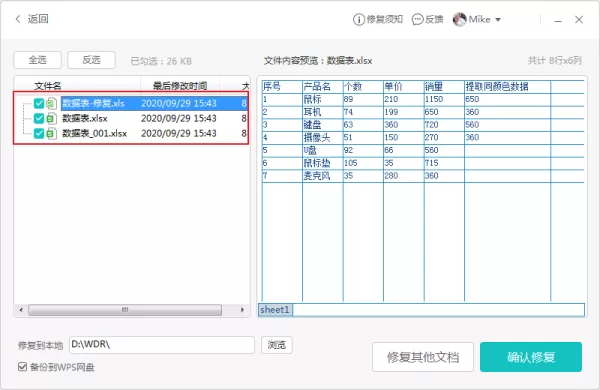Image resolution: width=600 pixels, height=390 pixels.
Task: Click the file icon of 数据表_001.xlsx
Action: coord(52,133)
